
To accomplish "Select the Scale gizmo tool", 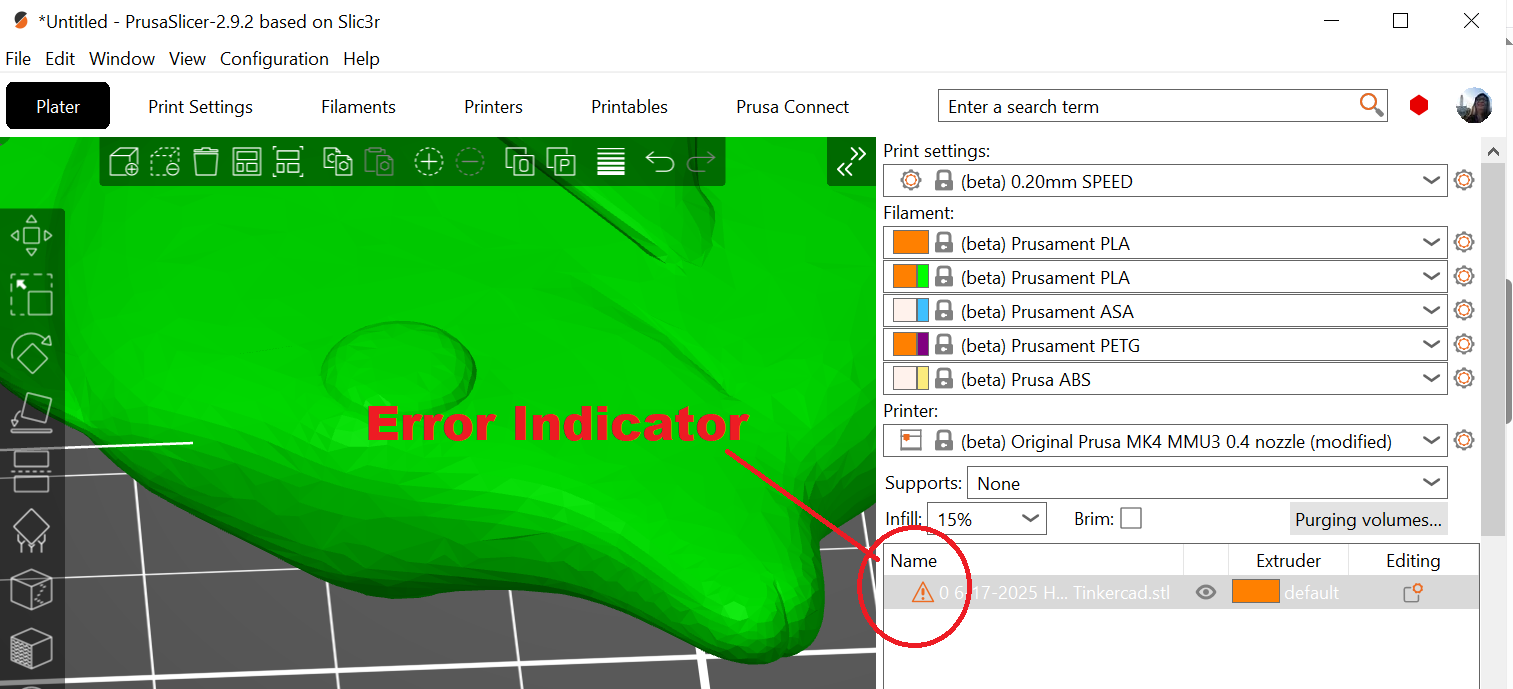I will [31, 295].
